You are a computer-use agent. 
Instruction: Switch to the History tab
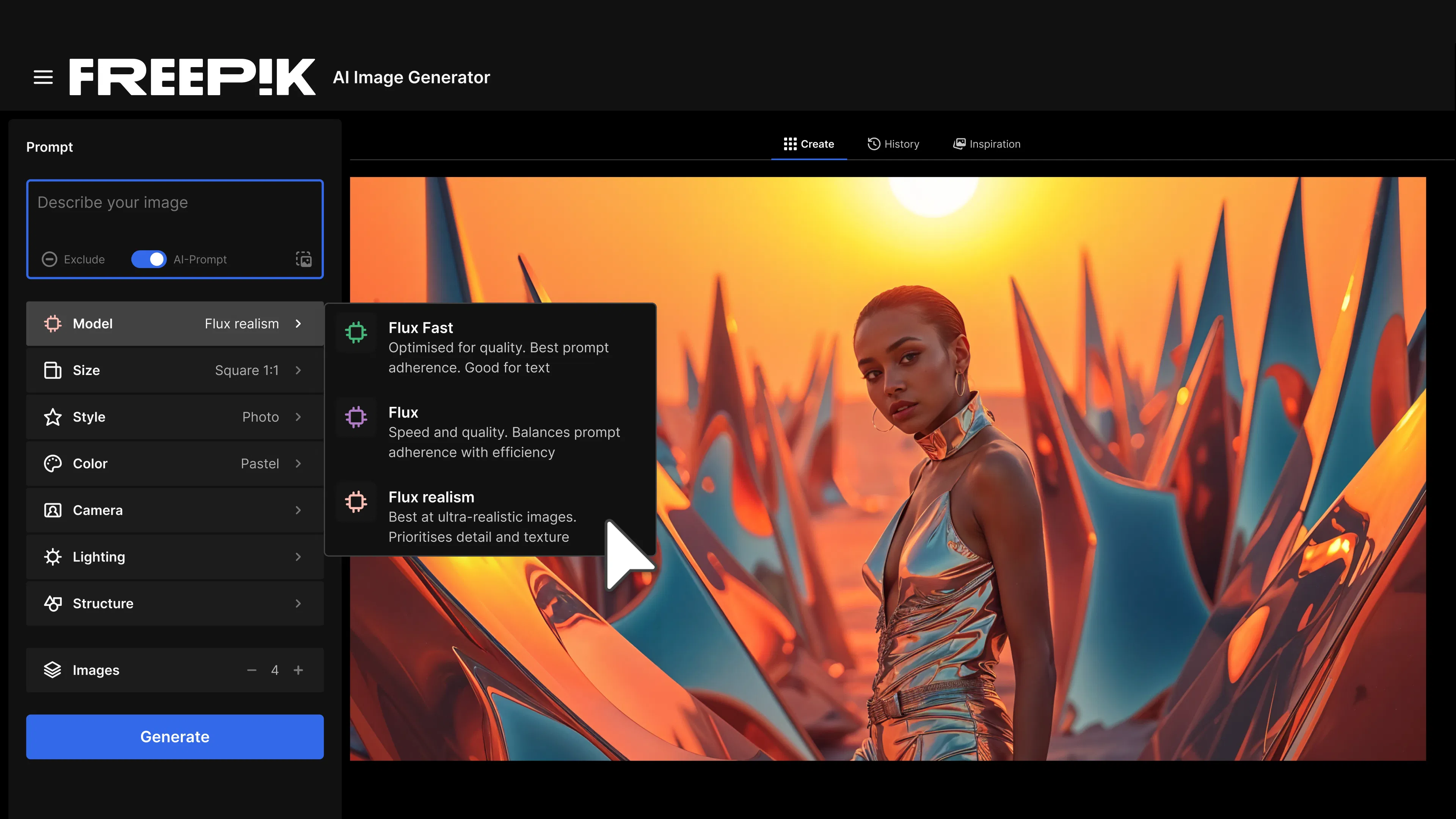(x=893, y=144)
